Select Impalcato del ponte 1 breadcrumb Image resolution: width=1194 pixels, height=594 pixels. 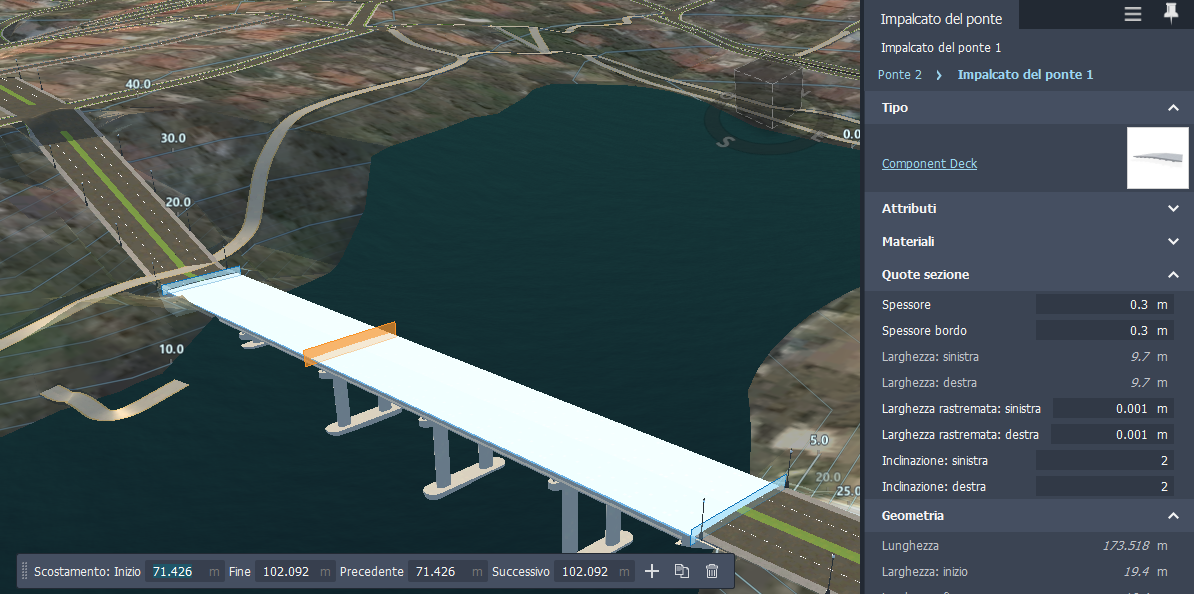click(1025, 75)
